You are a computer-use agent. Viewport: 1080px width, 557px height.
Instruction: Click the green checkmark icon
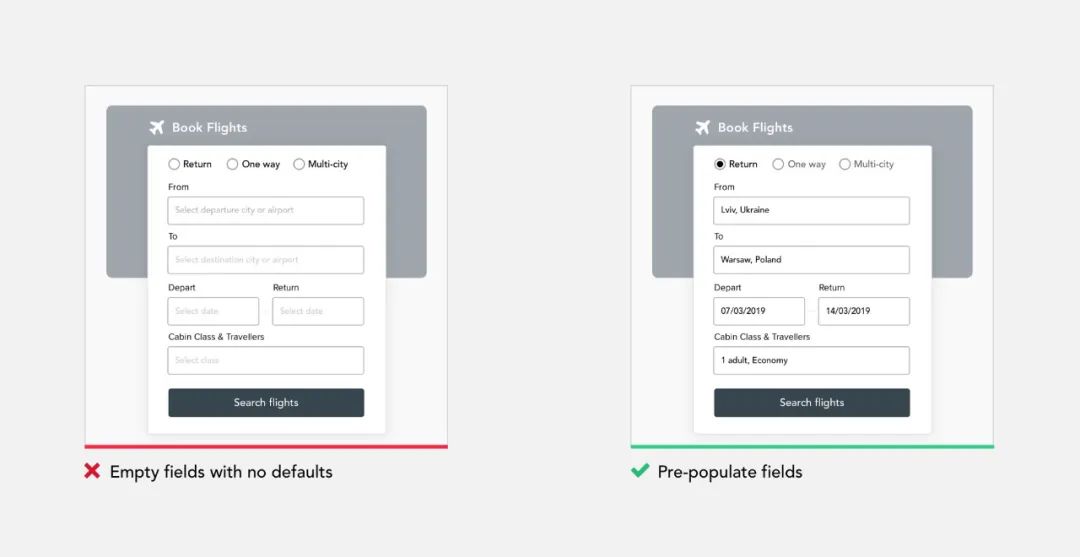click(x=640, y=471)
